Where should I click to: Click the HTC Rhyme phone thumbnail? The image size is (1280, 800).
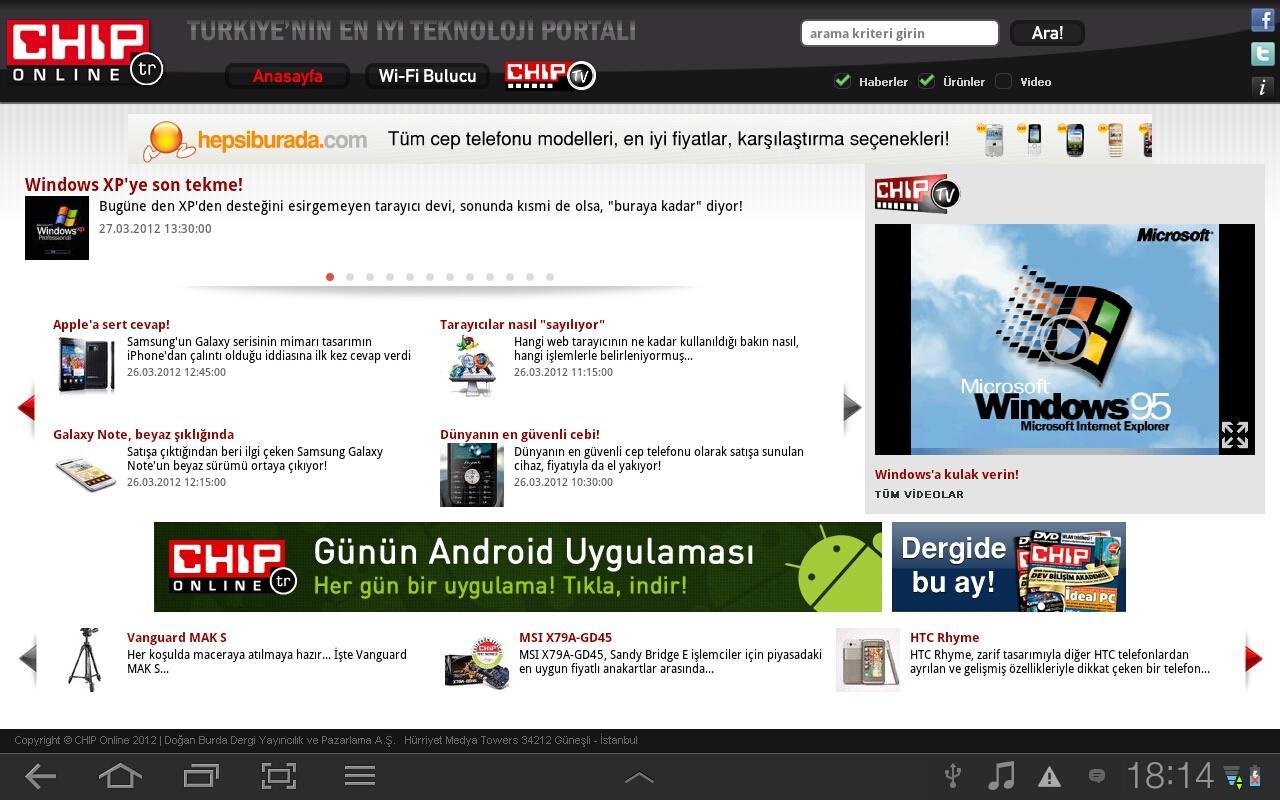click(868, 659)
